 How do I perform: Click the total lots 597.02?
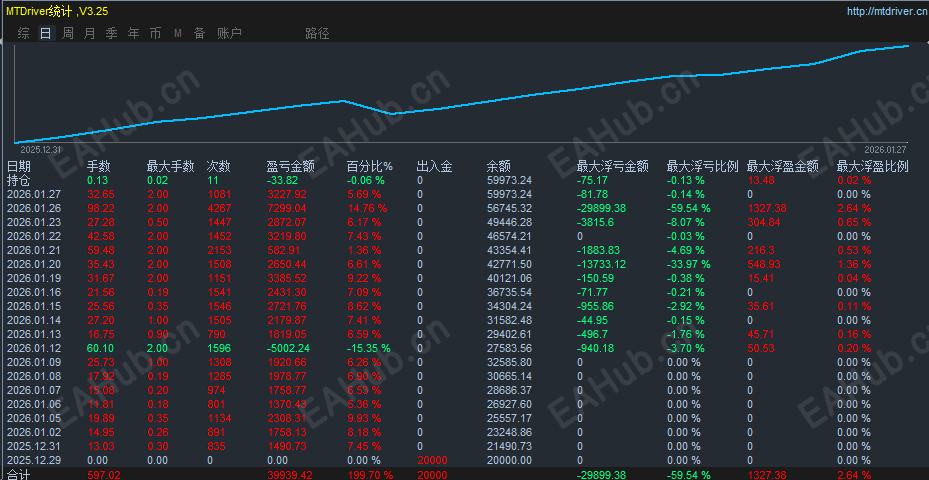point(102,475)
